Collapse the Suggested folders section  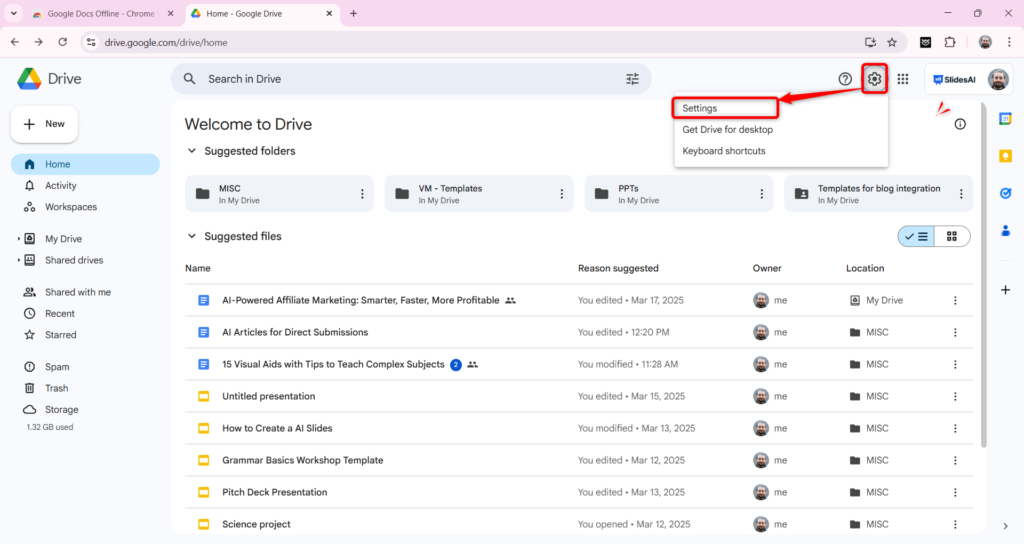pyautogui.click(x=193, y=151)
